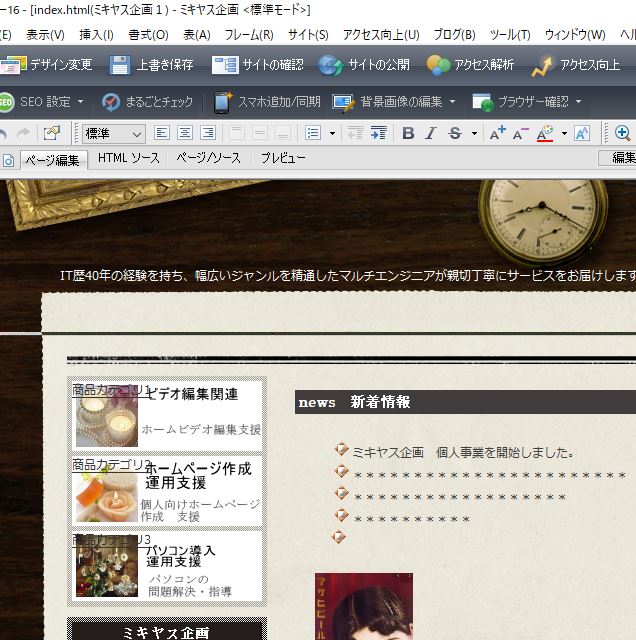Expand the ブラウザー確認 dropdown

[579, 102]
